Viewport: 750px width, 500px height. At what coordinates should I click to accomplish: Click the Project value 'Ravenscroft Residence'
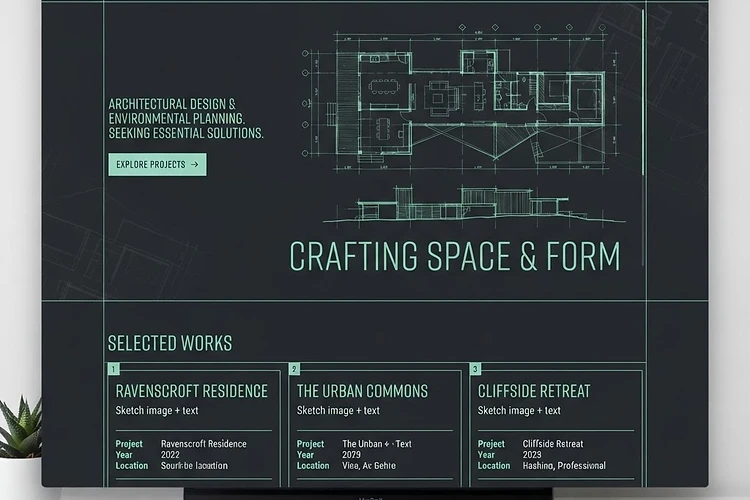click(x=204, y=444)
